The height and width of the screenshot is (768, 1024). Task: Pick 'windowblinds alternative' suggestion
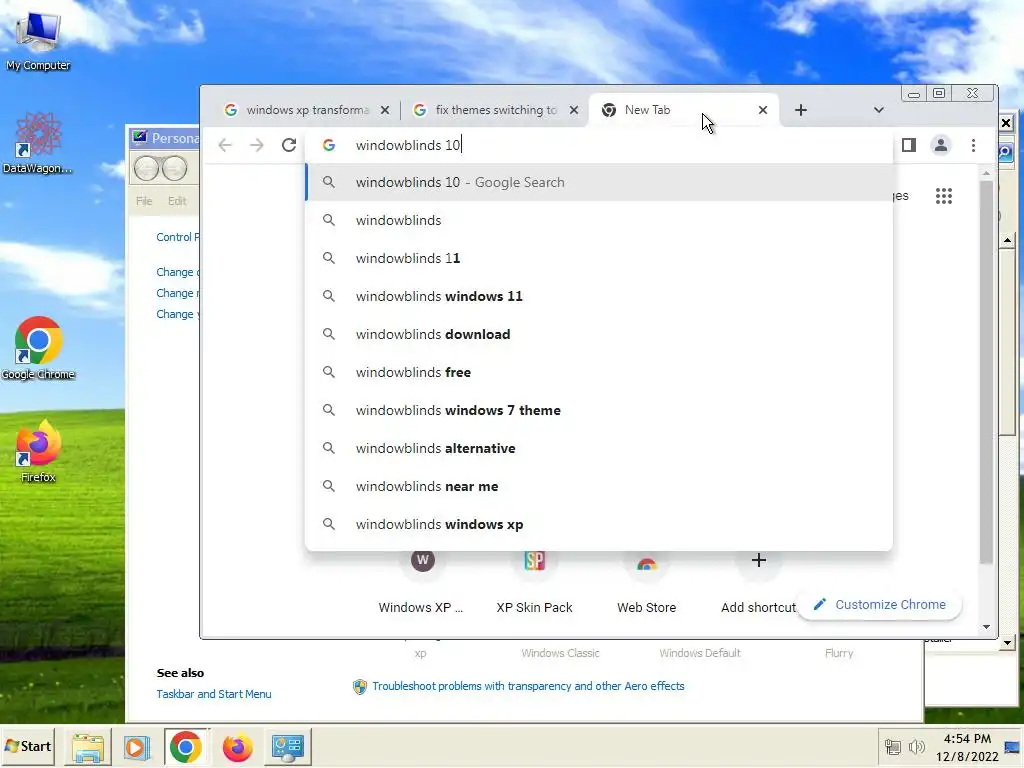point(599,448)
